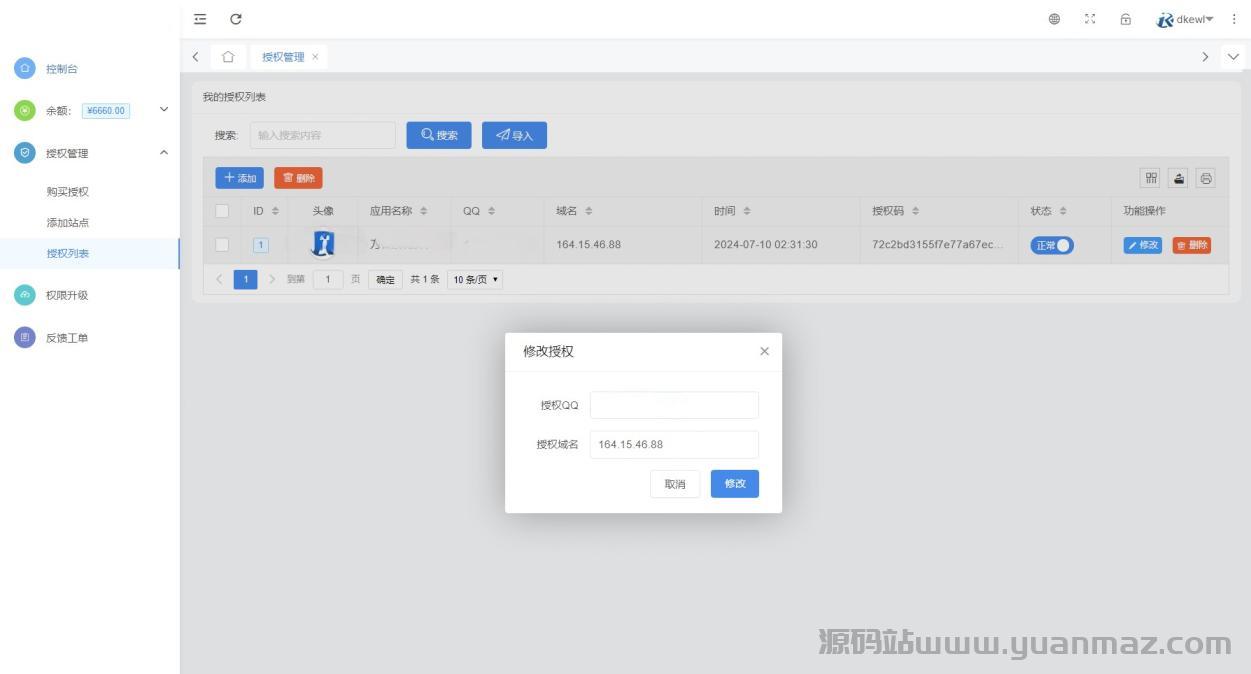This screenshot has height=674, width=1251.
Task: Click the lock screen icon
Action: pos(1126,19)
